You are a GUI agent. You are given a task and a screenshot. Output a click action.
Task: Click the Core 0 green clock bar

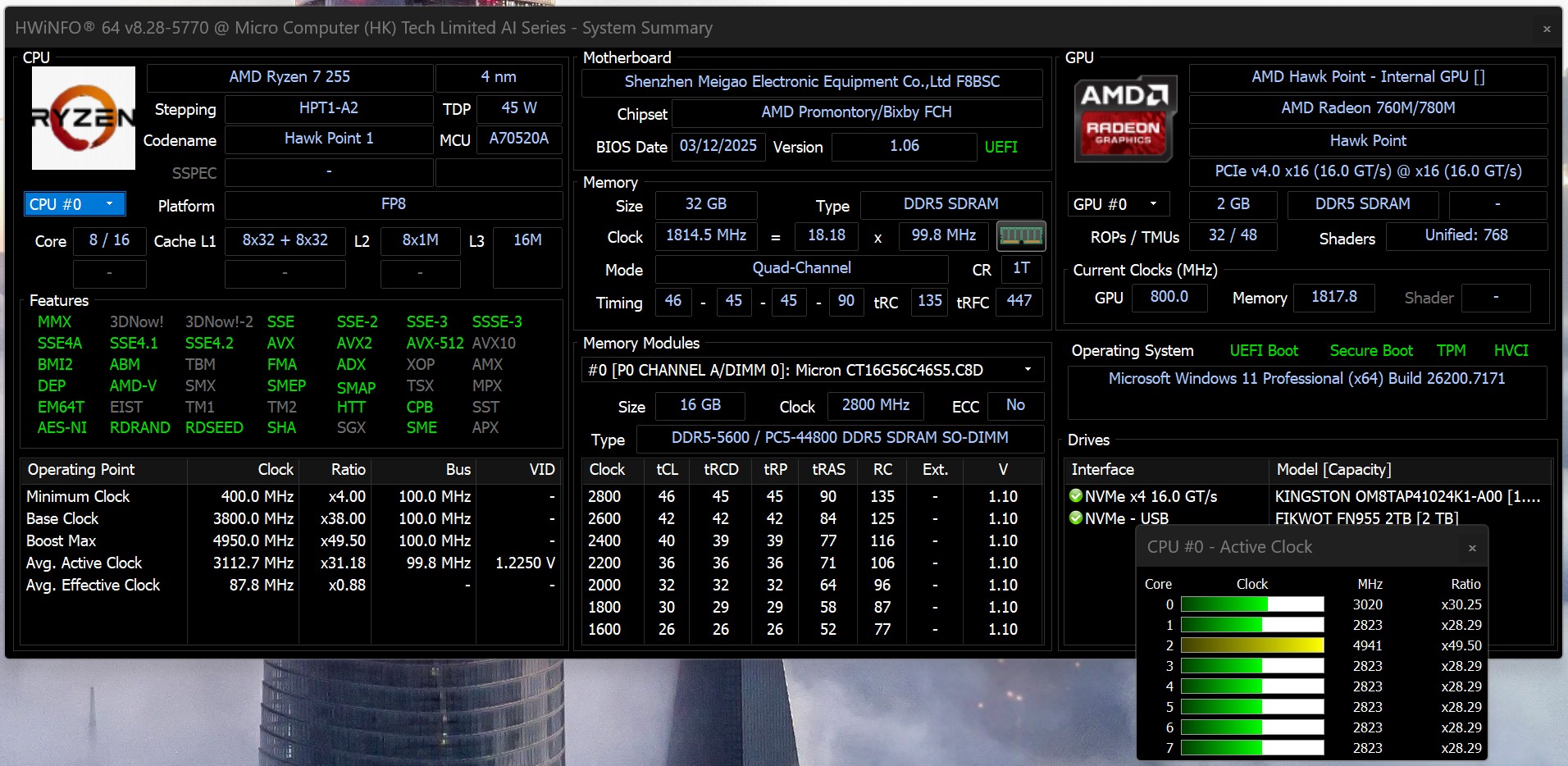pyautogui.click(x=1251, y=604)
